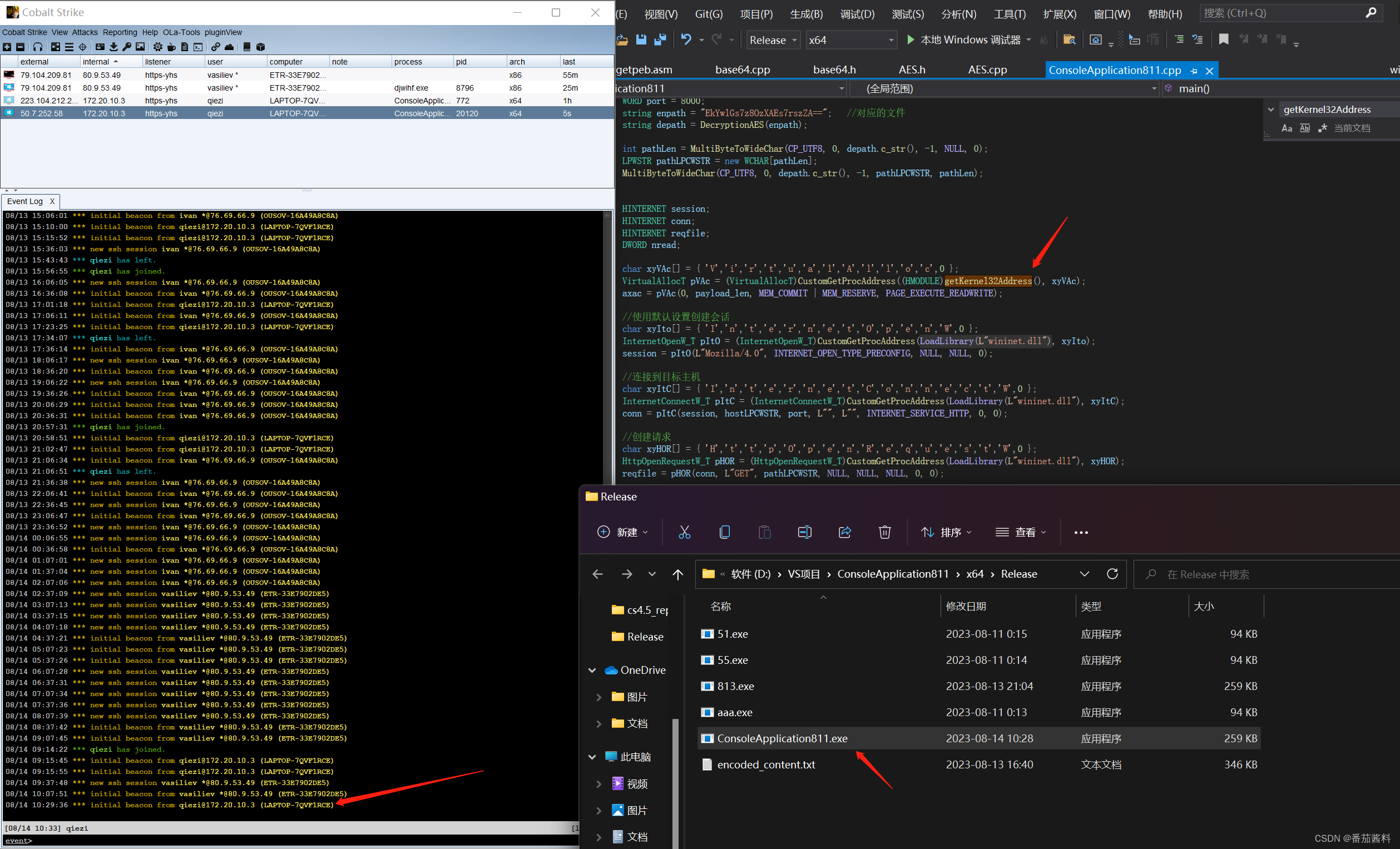
Task: Click the undo arrow icon
Action: pyautogui.click(x=686, y=39)
